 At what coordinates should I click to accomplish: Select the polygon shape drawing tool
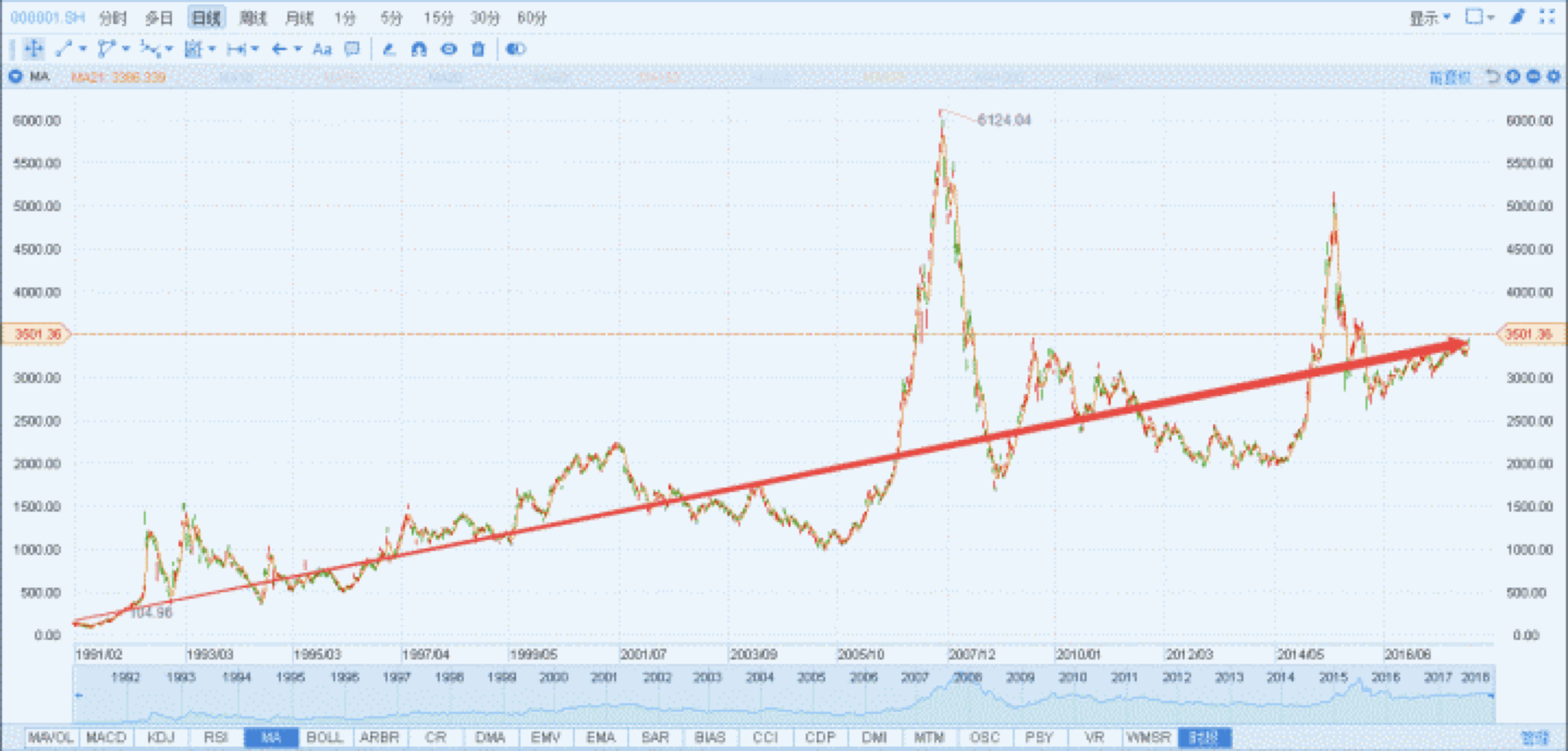tap(107, 49)
